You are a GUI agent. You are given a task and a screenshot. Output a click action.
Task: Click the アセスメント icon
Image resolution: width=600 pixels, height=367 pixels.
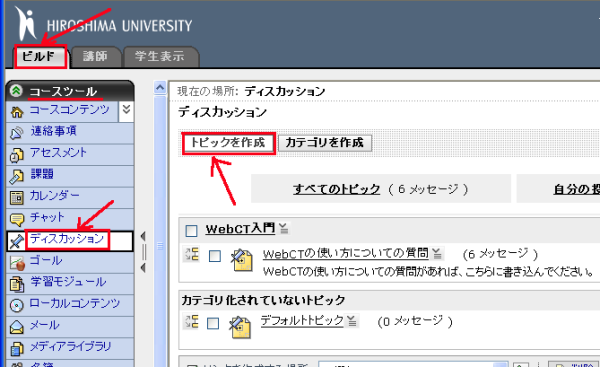click(x=16, y=155)
